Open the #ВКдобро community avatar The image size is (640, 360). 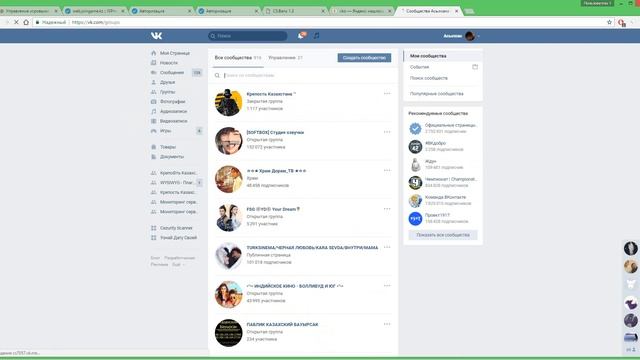415,147
